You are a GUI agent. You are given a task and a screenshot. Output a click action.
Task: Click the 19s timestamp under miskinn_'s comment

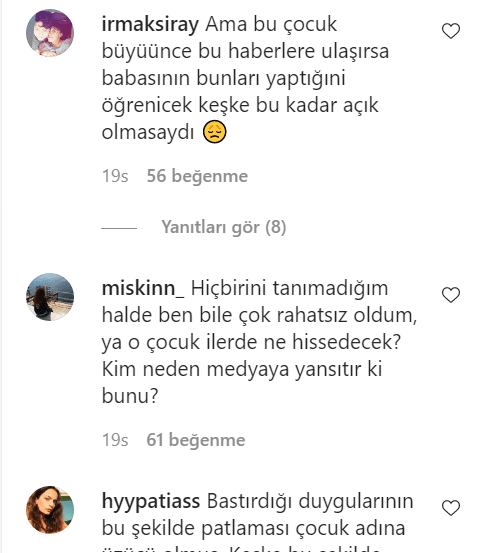115,440
